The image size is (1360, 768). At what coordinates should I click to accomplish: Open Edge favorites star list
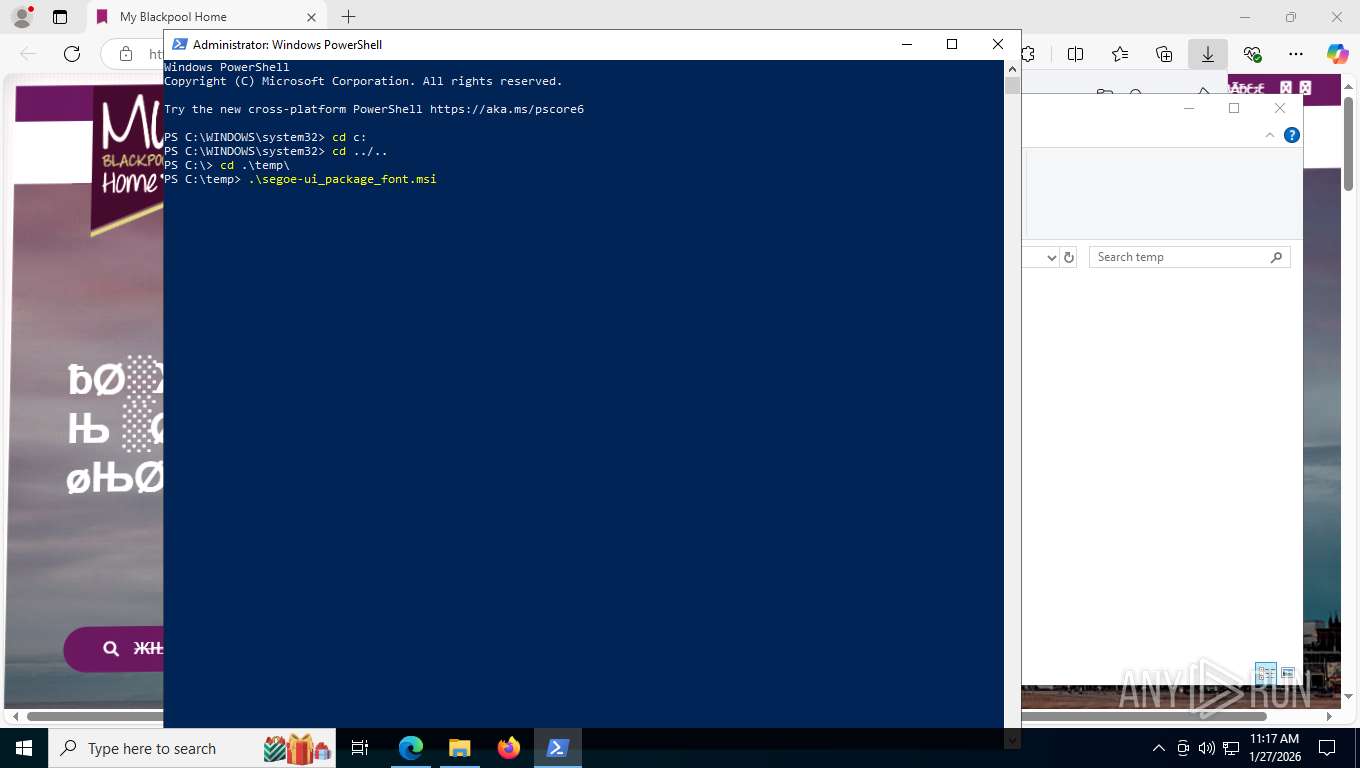(x=1119, y=54)
